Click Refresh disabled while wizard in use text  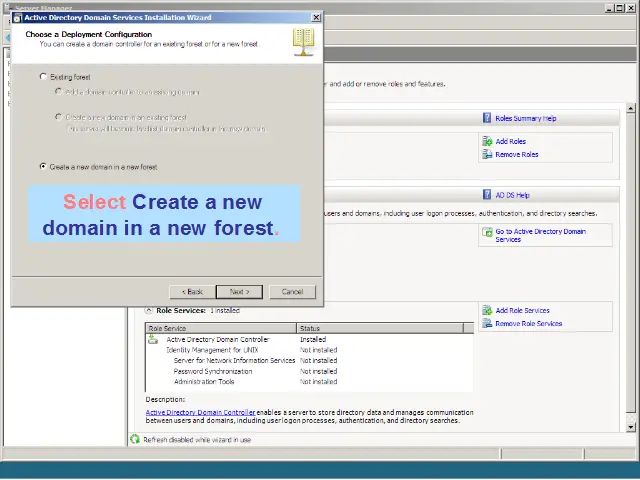[197, 440]
